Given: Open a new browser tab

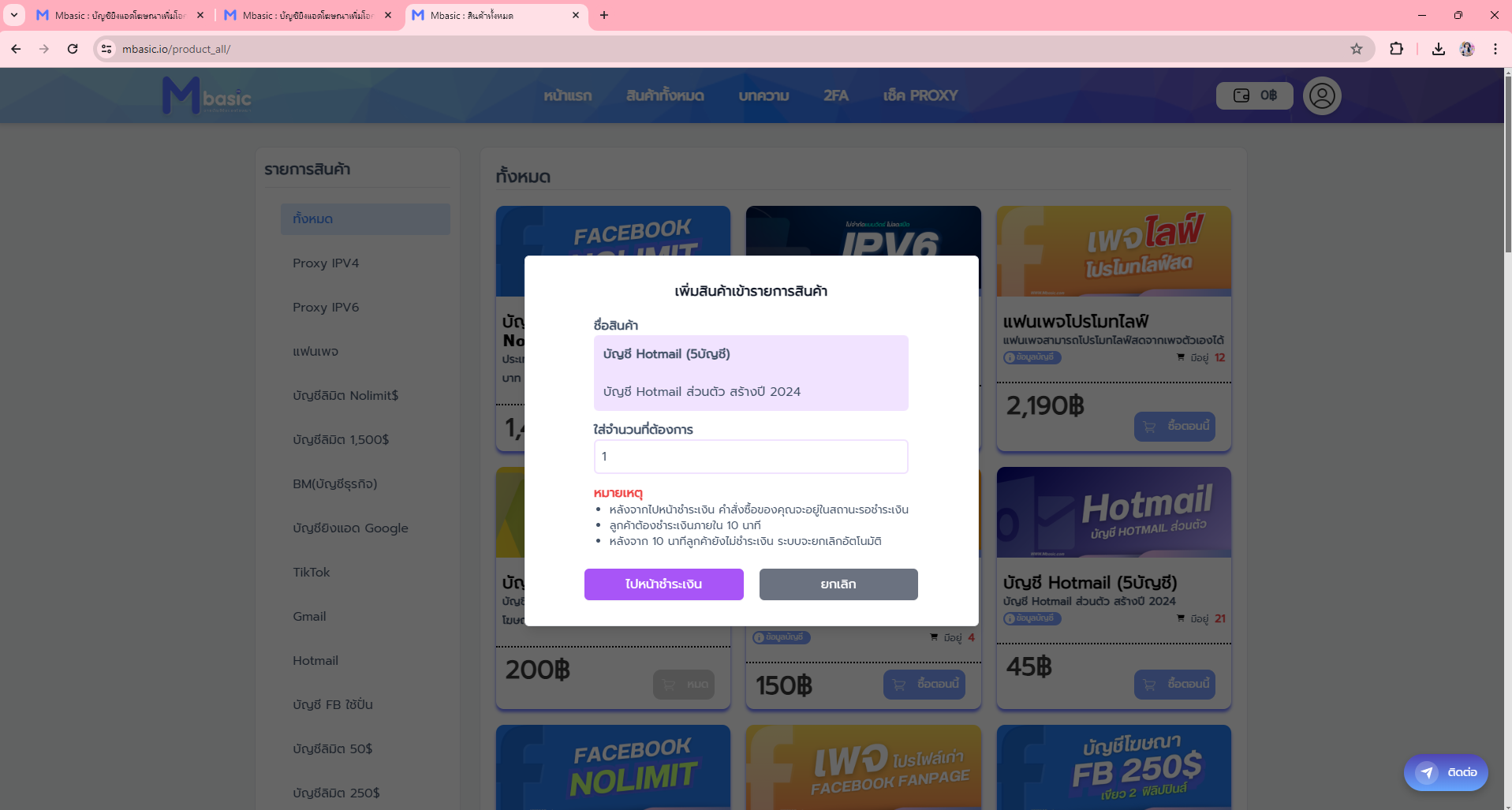Looking at the screenshot, I should (604, 15).
